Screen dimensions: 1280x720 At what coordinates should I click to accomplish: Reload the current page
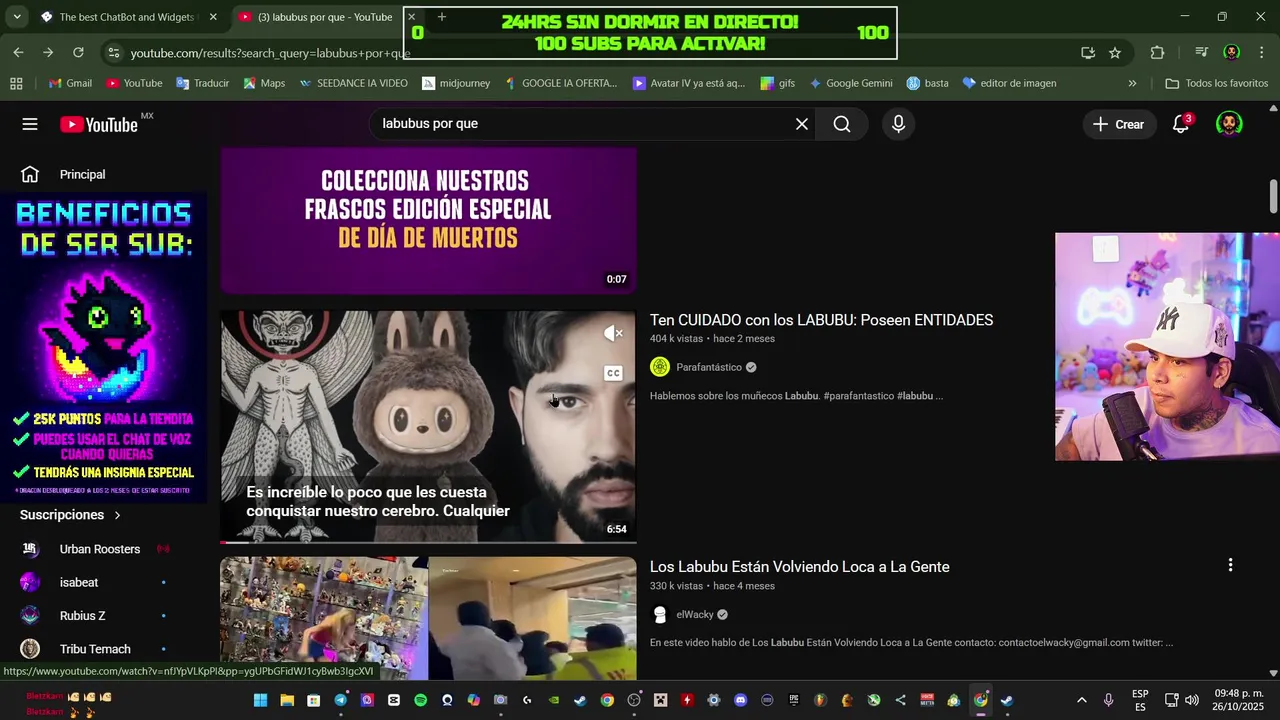[x=78, y=52]
